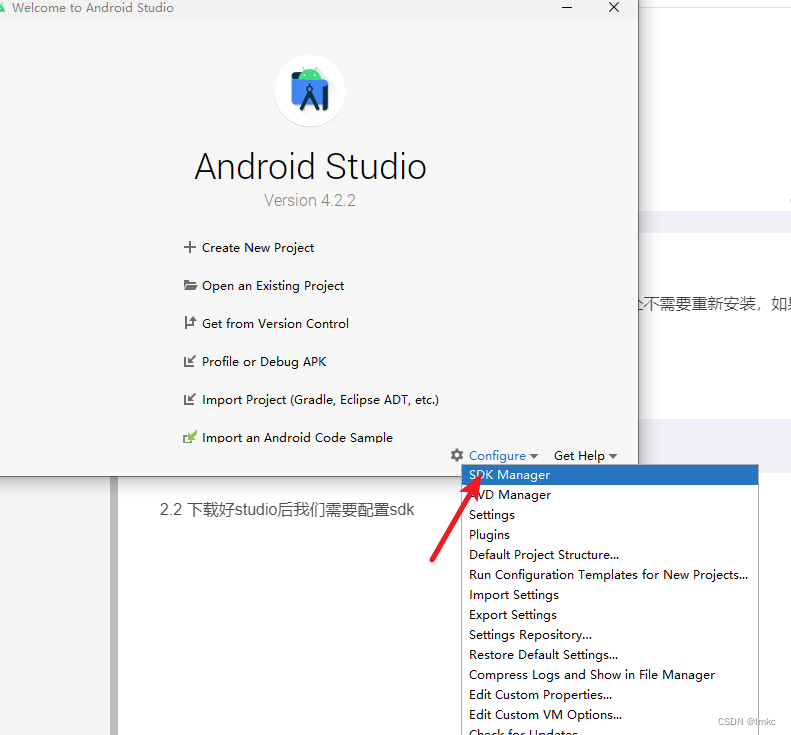Click the heading text '2.2 下载好studio后我们需要配置sdk'

click(x=287, y=510)
